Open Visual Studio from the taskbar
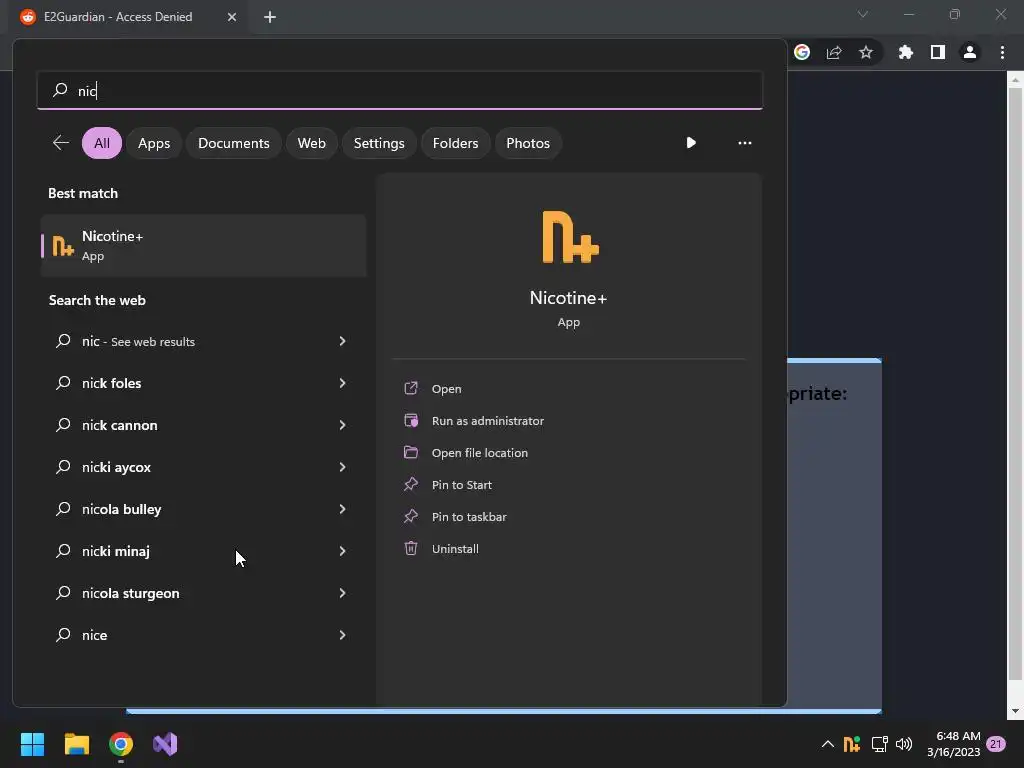This screenshot has width=1024, height=768. click(165, 744)
